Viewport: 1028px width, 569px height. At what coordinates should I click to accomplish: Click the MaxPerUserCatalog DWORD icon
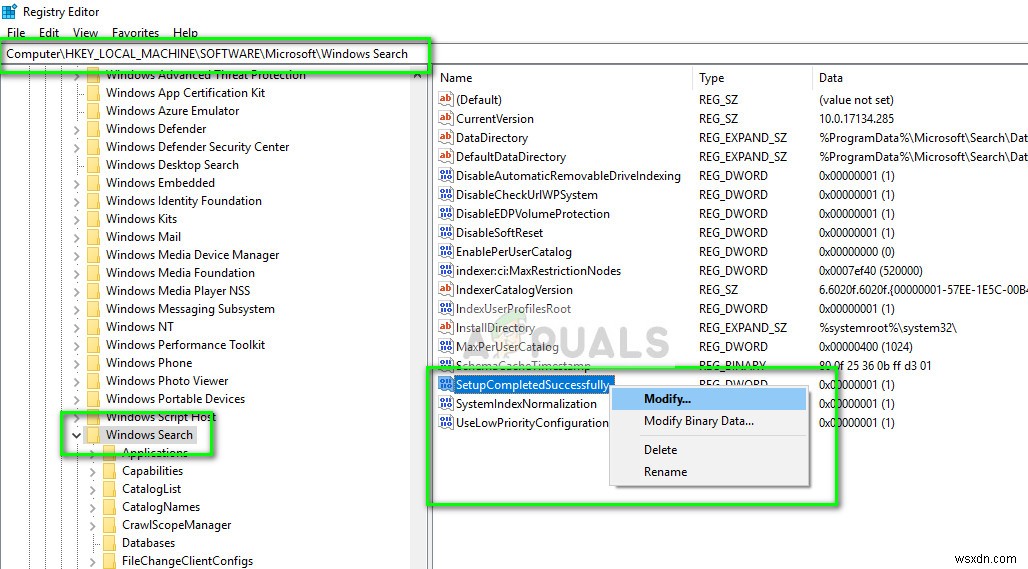click(446, 346)
